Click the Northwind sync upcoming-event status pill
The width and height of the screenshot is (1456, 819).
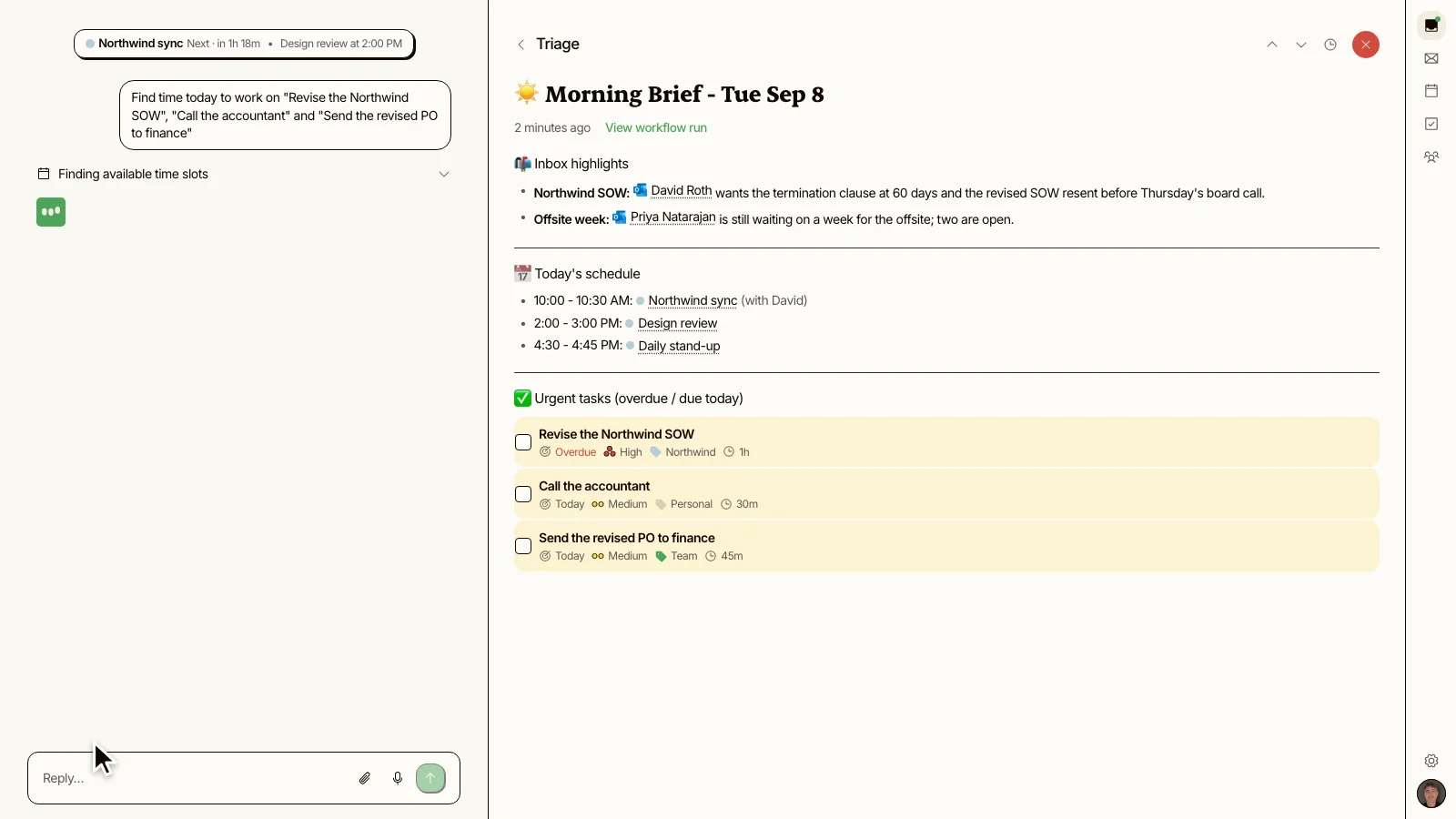pos(244,44)
